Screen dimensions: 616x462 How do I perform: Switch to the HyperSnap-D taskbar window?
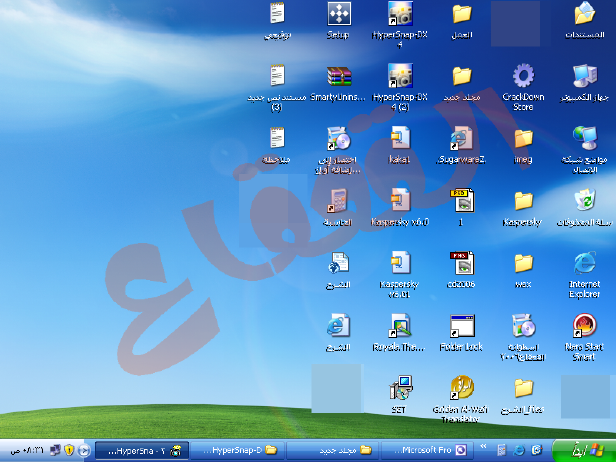[x=238, y=451]
